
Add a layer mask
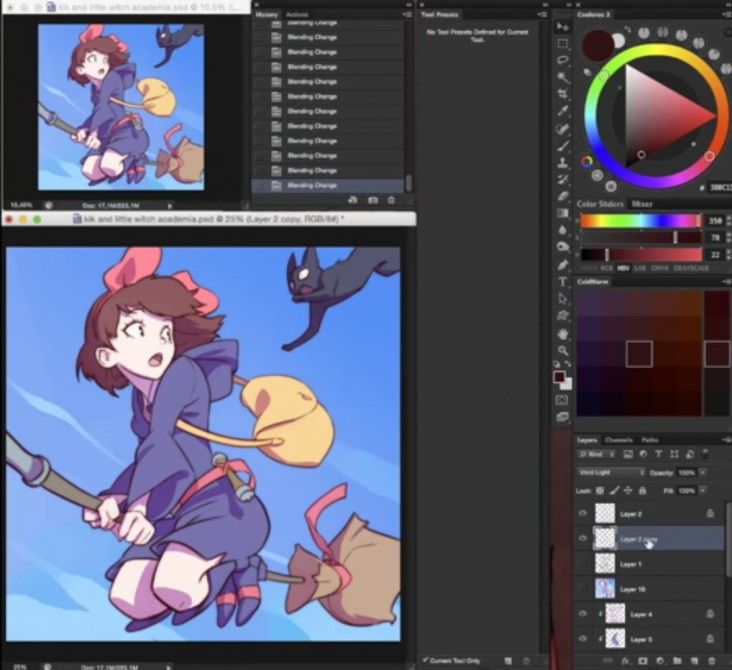coord(643,661)
